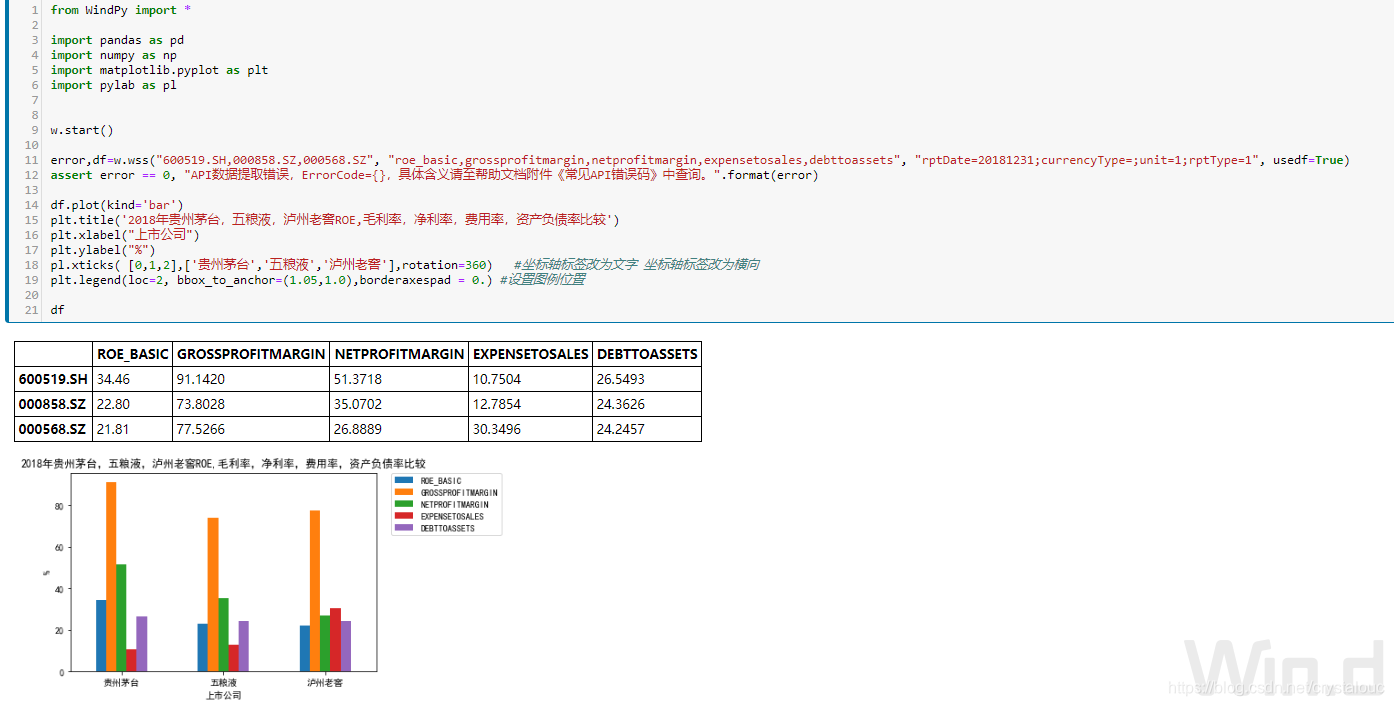1394x706 pixels.
Task: Click the 000858.SZ row index
Action: point(54,404)
